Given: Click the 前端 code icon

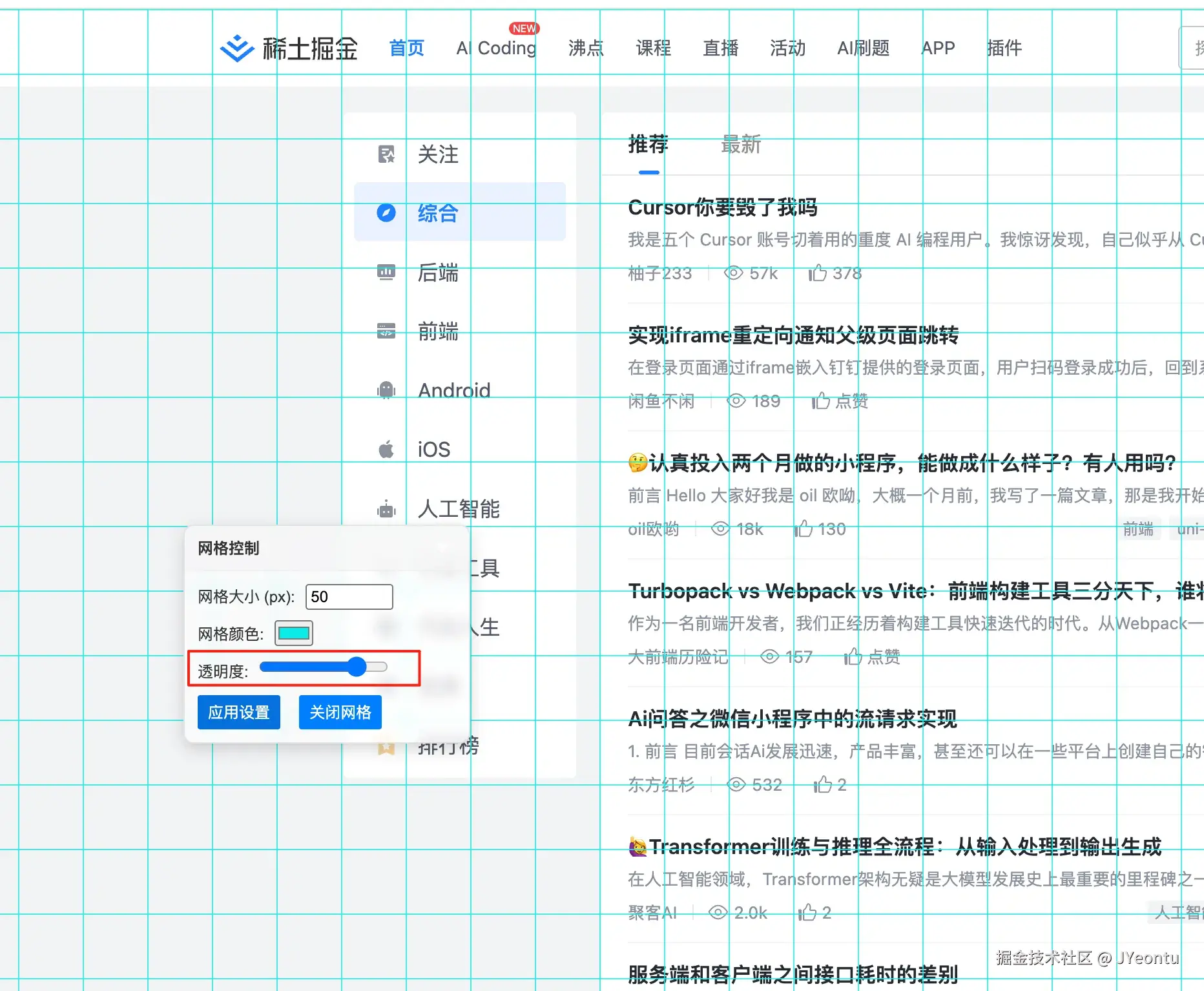Looking at the screenshot, I should click(x=386, y=331).
